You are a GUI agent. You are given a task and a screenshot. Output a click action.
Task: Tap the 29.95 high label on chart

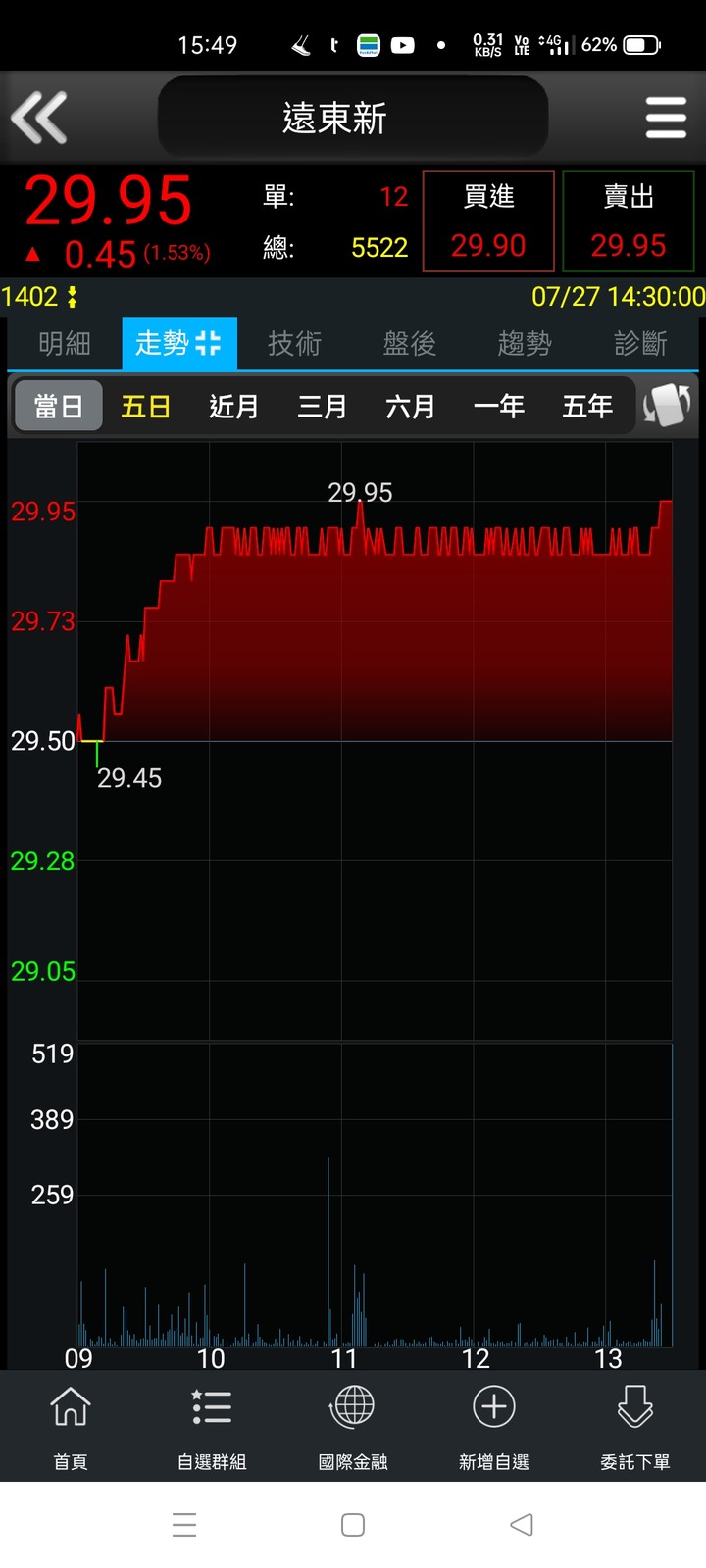(x=360, y=492)
